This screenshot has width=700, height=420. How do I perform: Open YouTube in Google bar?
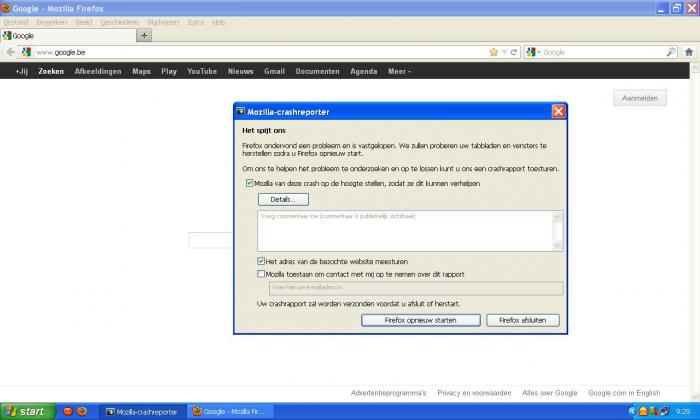[202, 71]
